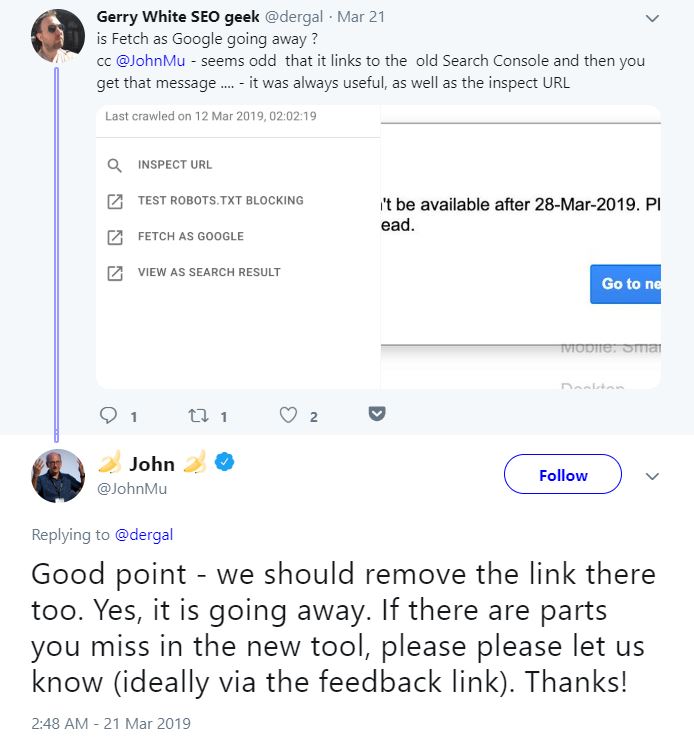
Task: Follow John's account
Action: [563, 475]
